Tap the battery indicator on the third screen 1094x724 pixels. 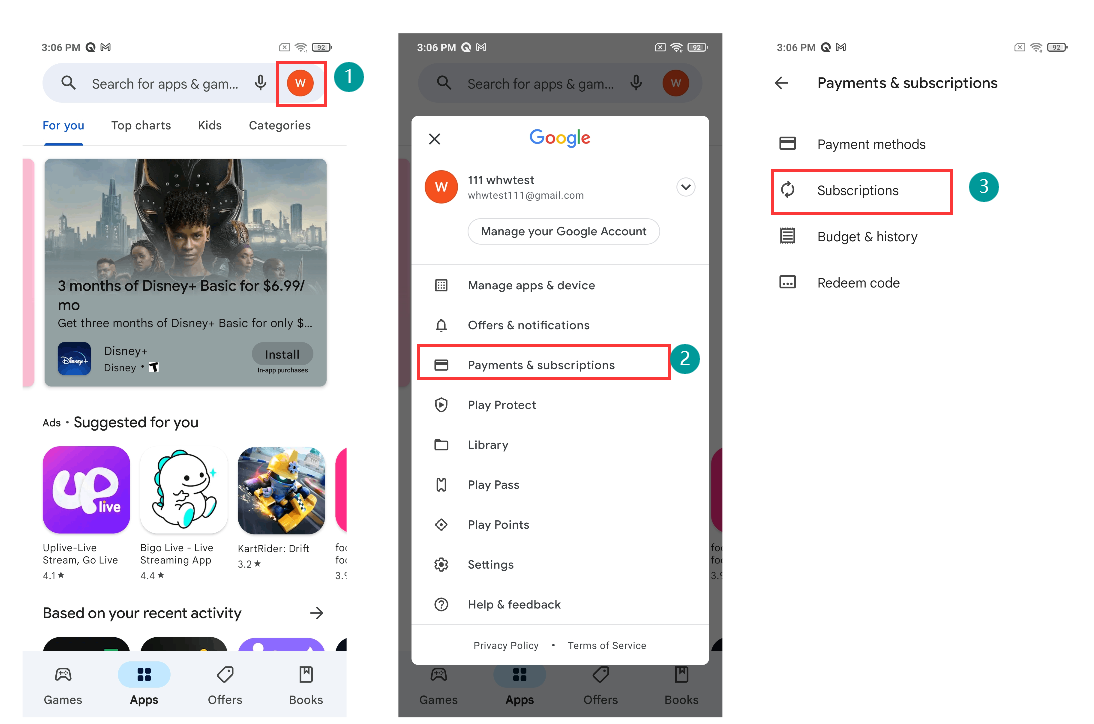(1058, 47)
